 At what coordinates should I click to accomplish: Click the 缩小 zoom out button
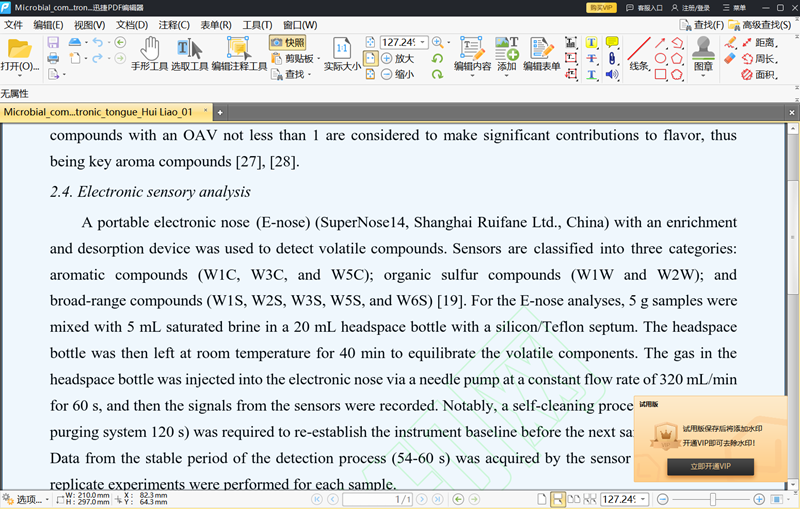[x=397, y=74]
